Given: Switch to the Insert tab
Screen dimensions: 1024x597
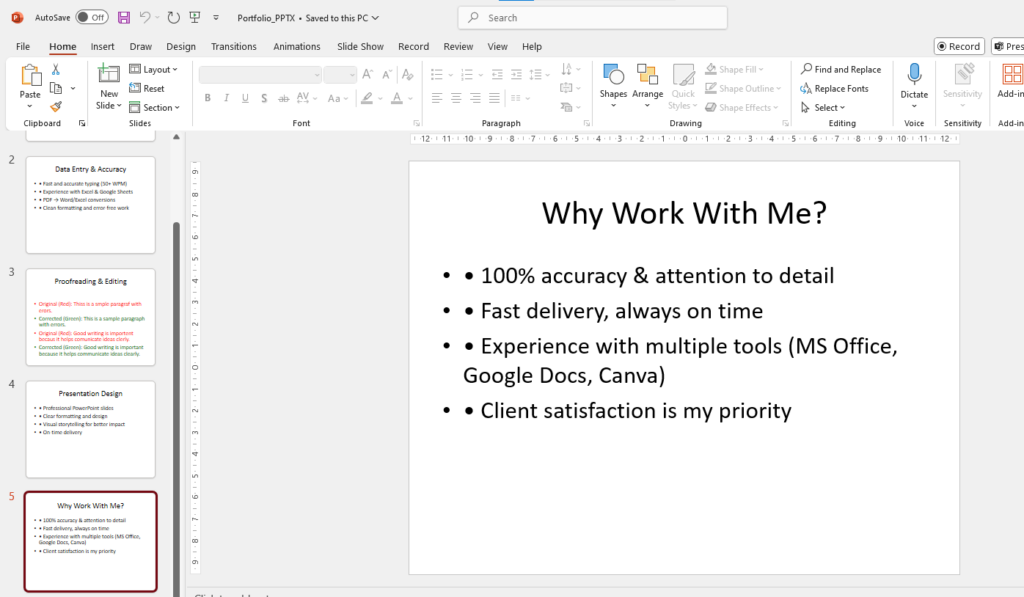Looking at the screenshot, I should click(103, 46).
